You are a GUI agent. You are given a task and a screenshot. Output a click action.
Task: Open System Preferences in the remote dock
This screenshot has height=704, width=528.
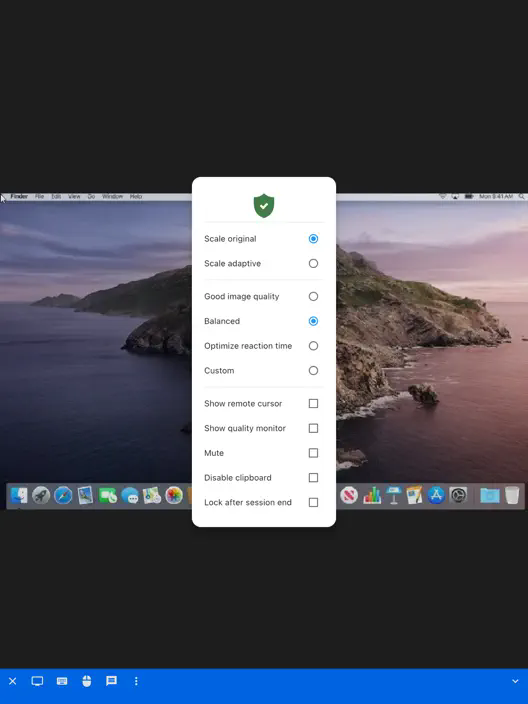[x=458, y=495]
